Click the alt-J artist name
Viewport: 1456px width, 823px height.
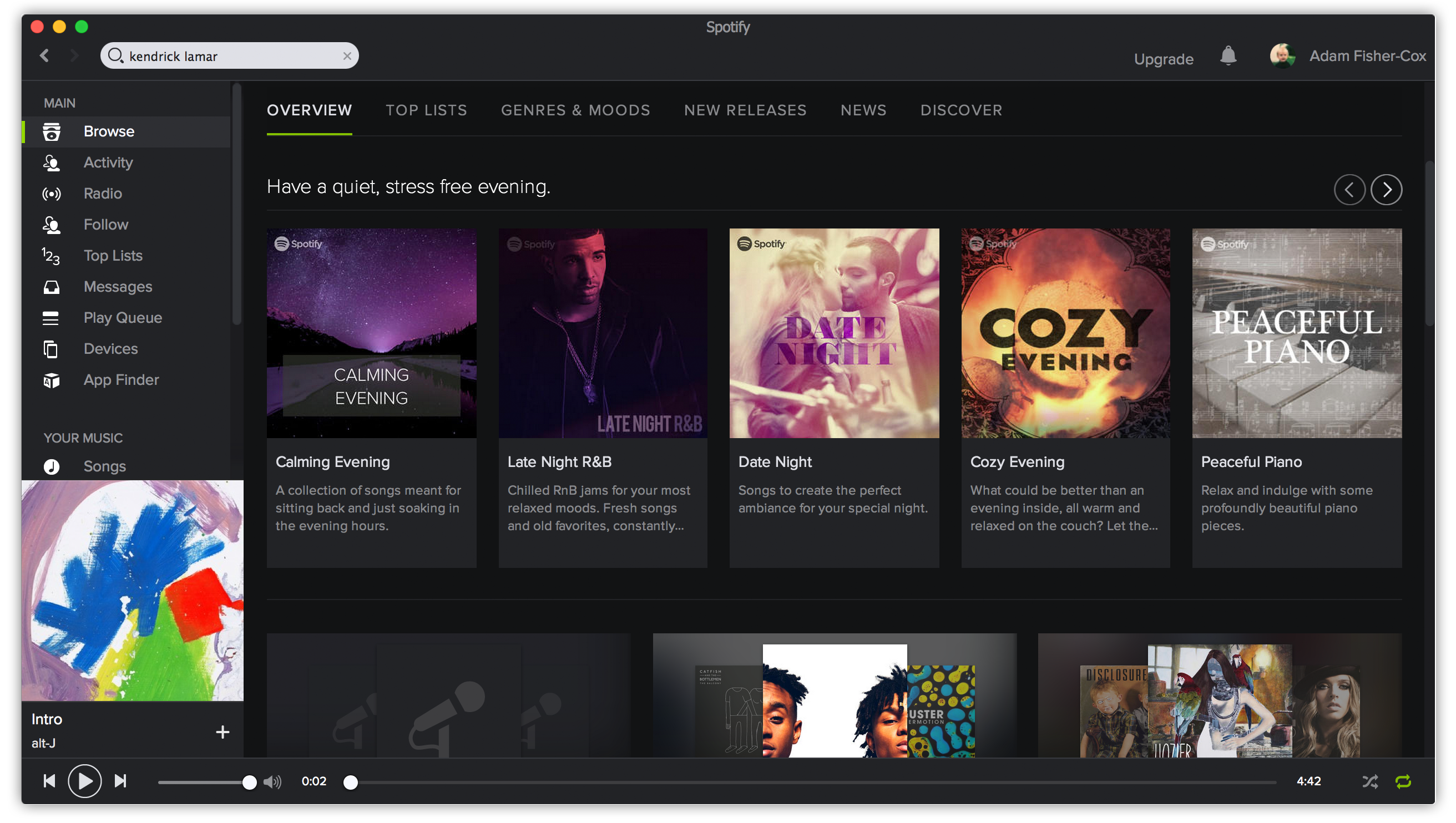(43, 743)
